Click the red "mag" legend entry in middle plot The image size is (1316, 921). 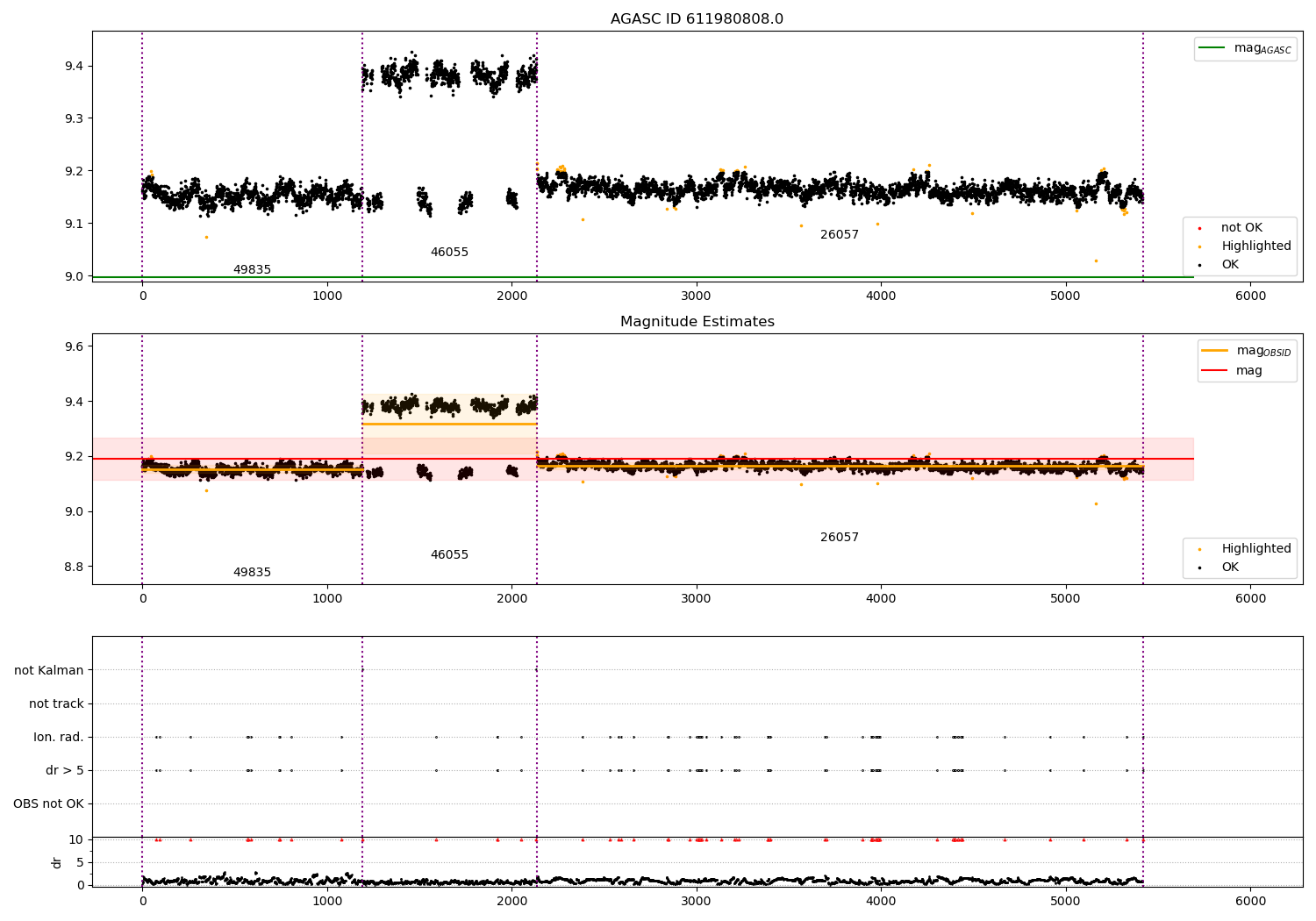pos(1233,371)
